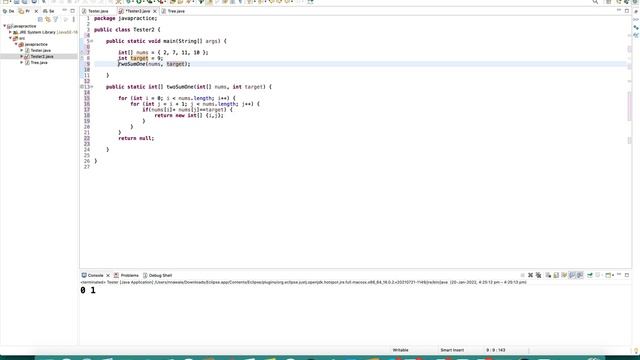Select JRE System Library entry
640x360 pixels.
45,32
